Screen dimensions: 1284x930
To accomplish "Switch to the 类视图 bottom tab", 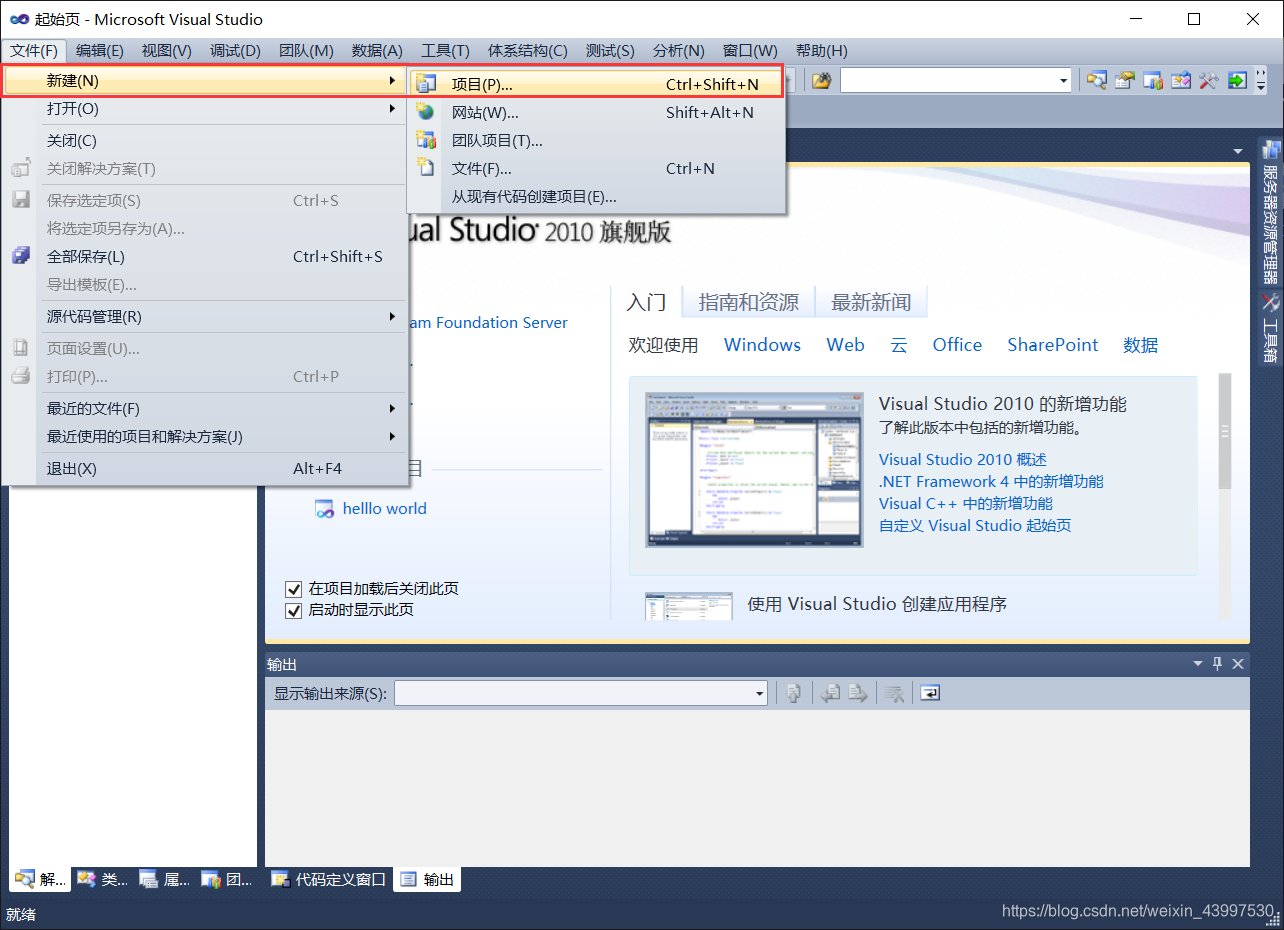I will (x=103, y=880).
